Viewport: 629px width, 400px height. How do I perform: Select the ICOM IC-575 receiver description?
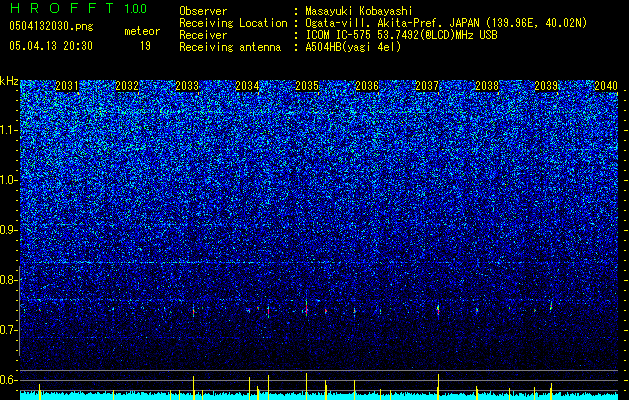click(x=401, y=35)
